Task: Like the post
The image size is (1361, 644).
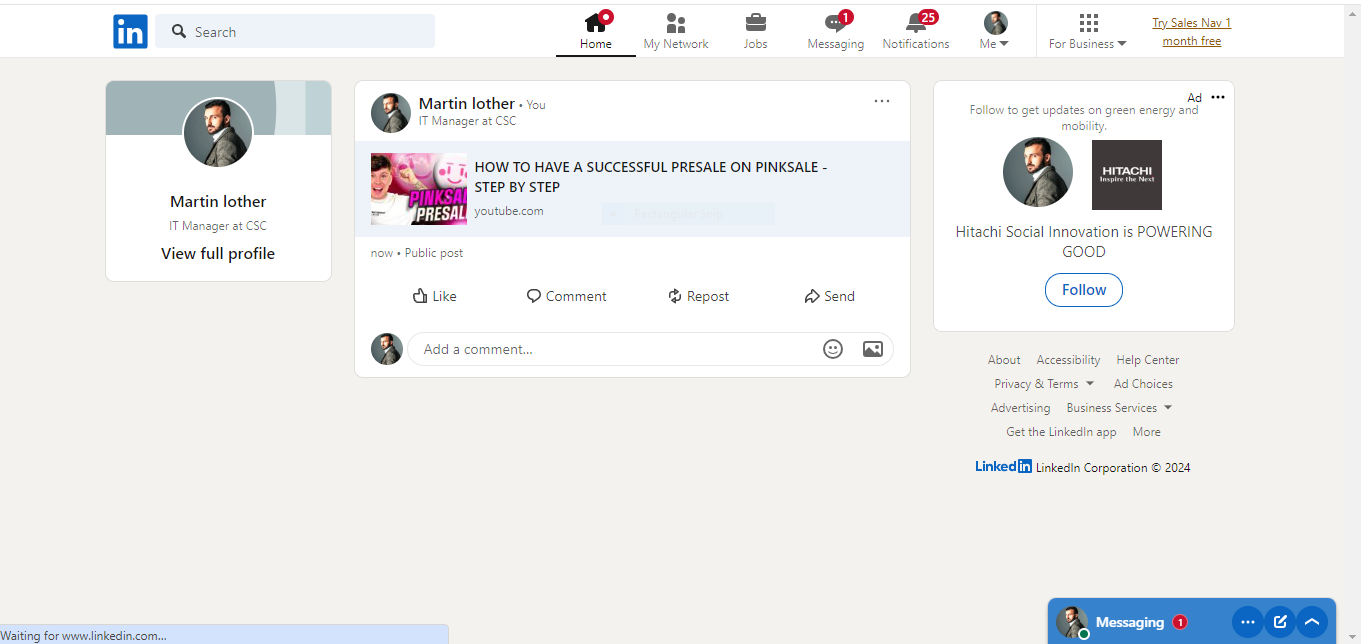Action: pos(435,296)
